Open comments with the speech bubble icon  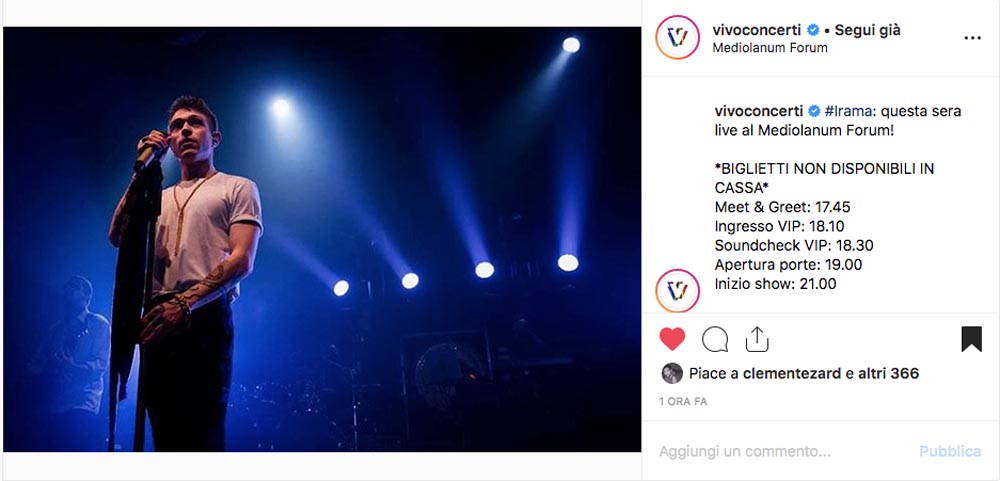[715, 339]
